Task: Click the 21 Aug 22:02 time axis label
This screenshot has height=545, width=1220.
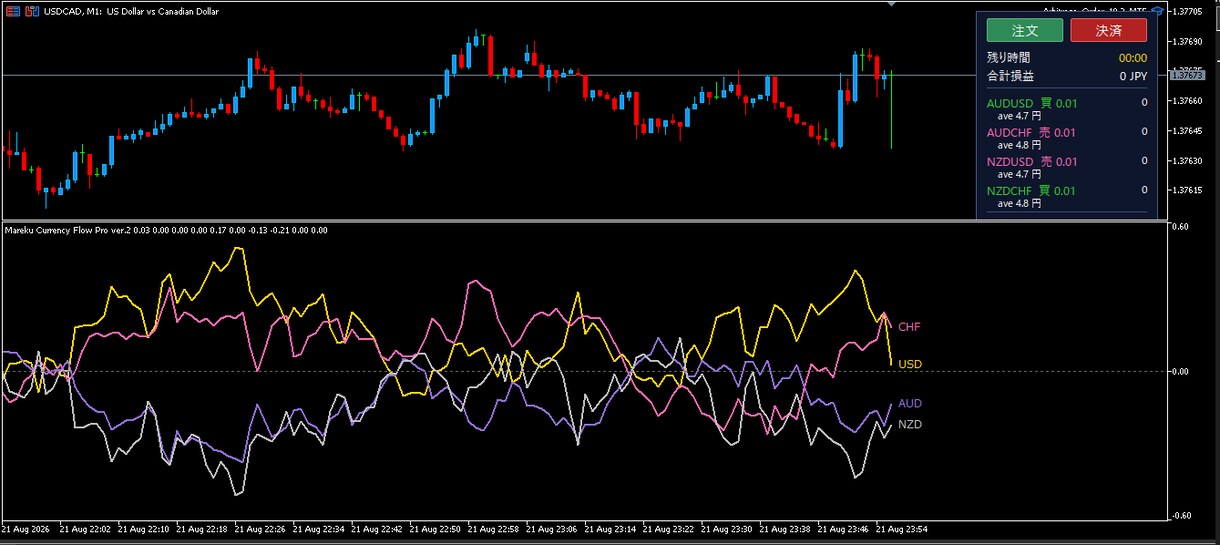Action: 86,528
